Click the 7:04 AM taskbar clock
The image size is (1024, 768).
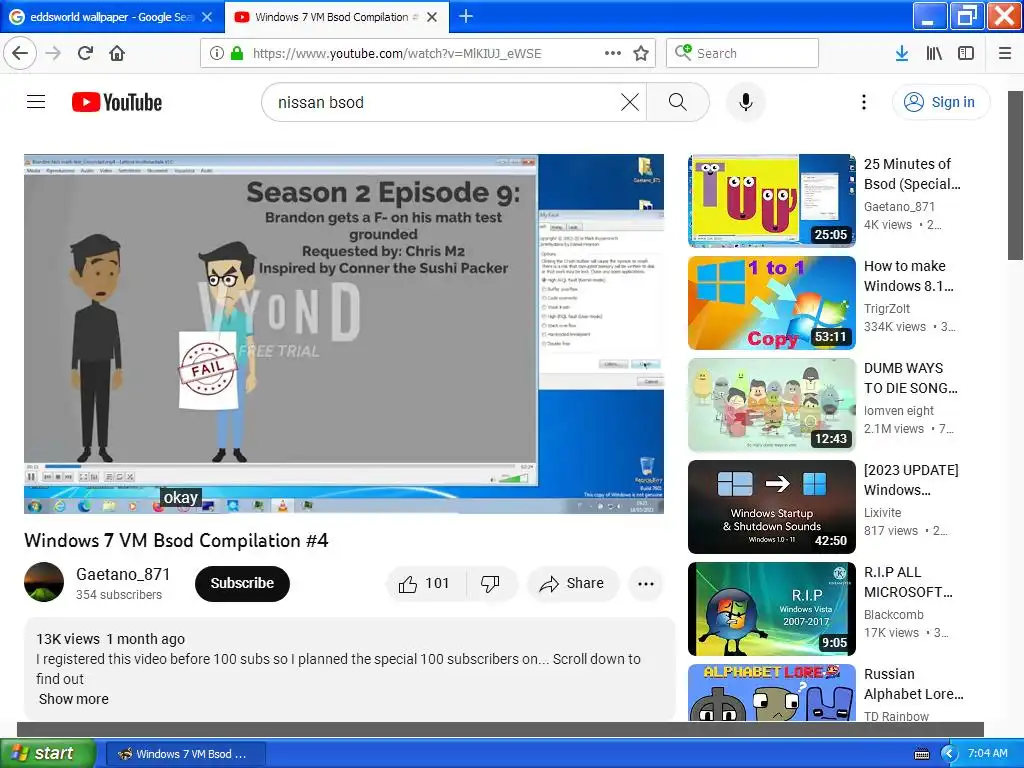point(987,753)
